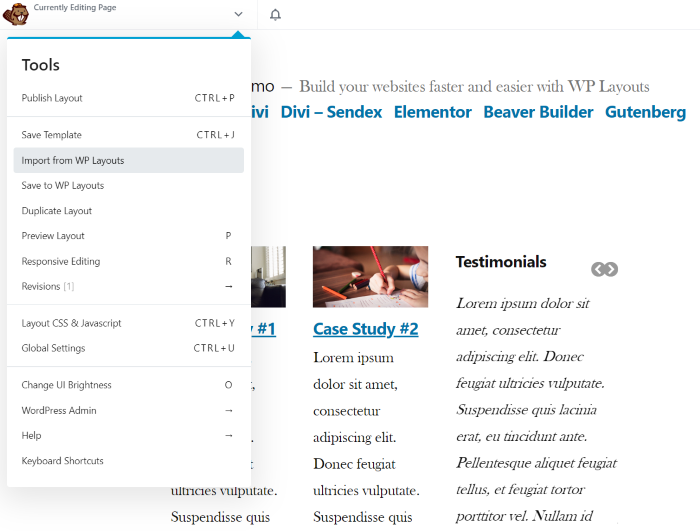The height and width of the screenshot is (531, 700).
Task: Open the Divi – Sendex navigation link
Action: pos(331,112)
